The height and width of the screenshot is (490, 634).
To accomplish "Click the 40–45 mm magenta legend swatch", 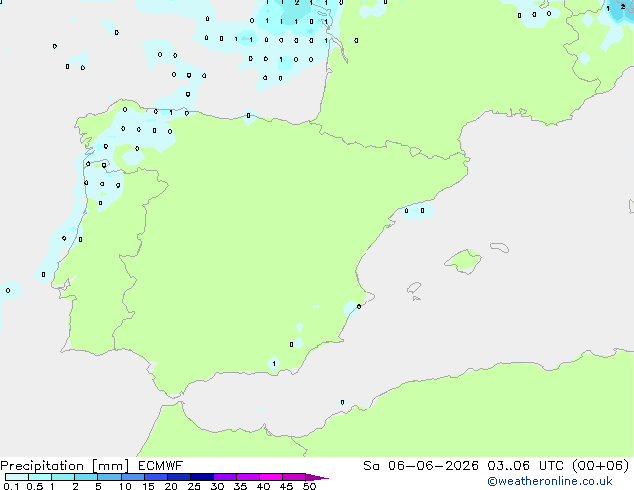I will tap(271, 477).
